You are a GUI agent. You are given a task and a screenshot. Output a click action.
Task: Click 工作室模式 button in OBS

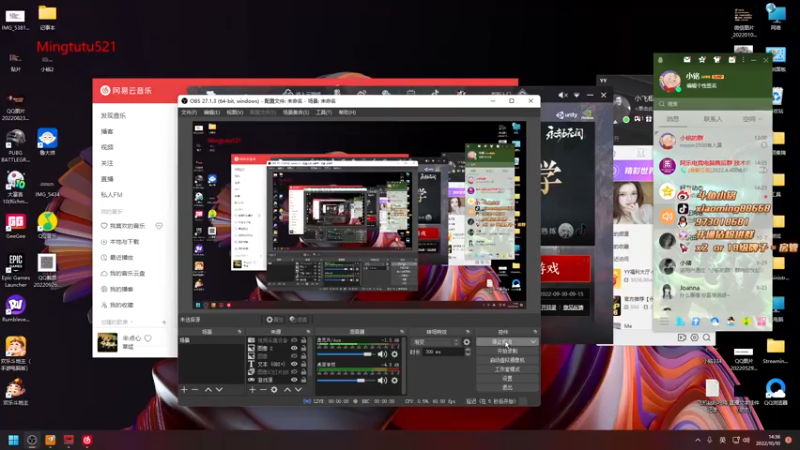click(507, 369)
